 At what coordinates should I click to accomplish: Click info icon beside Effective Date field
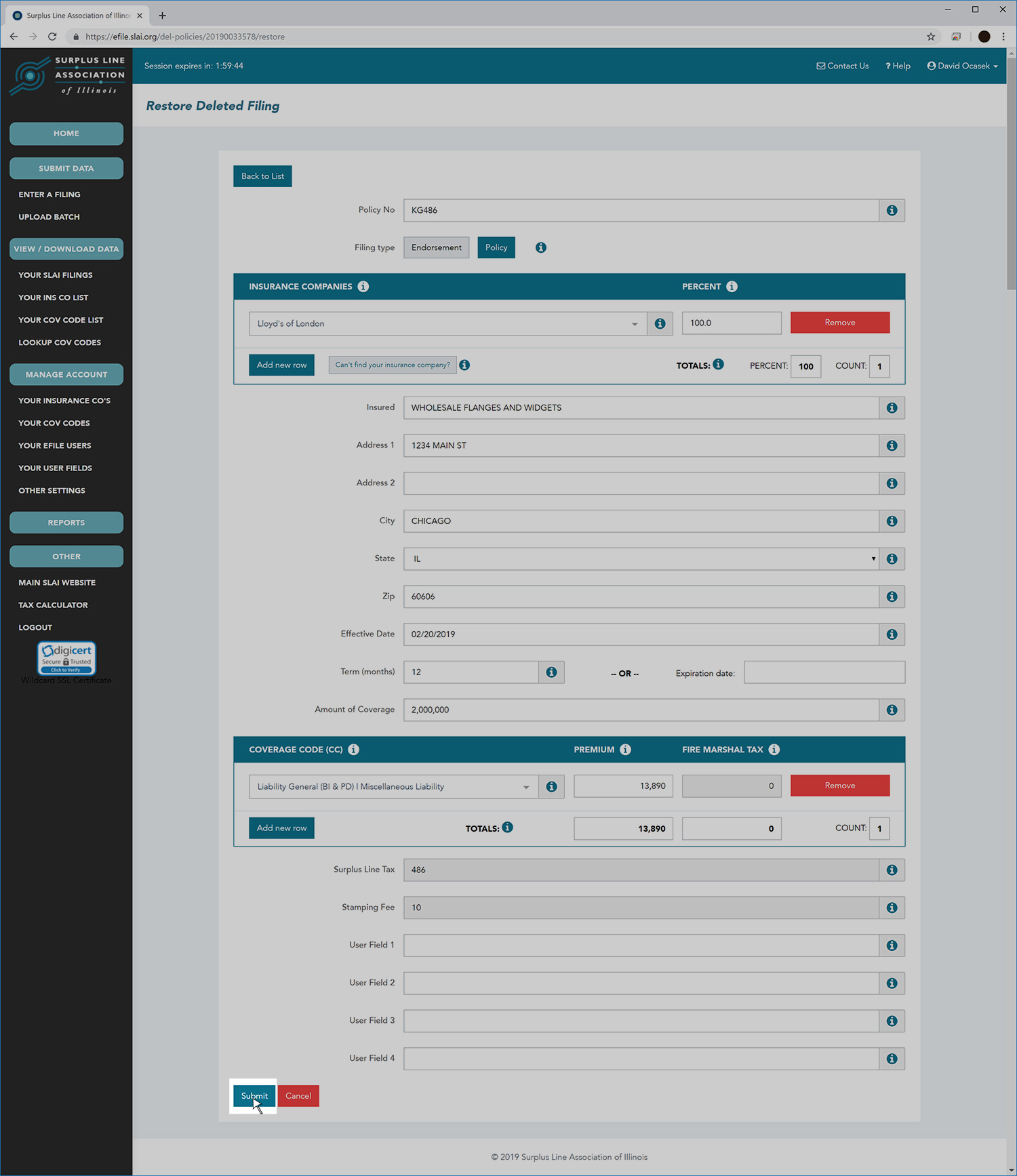[892, 634]
